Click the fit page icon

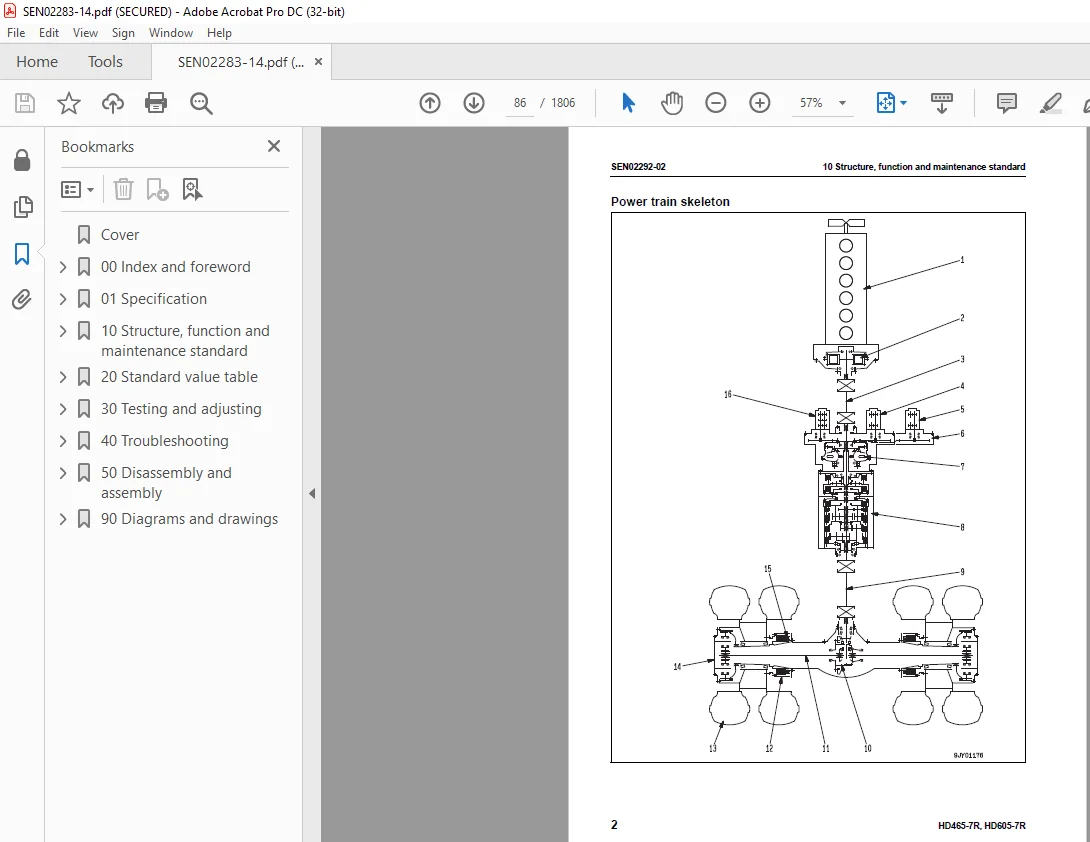point(885,103)
